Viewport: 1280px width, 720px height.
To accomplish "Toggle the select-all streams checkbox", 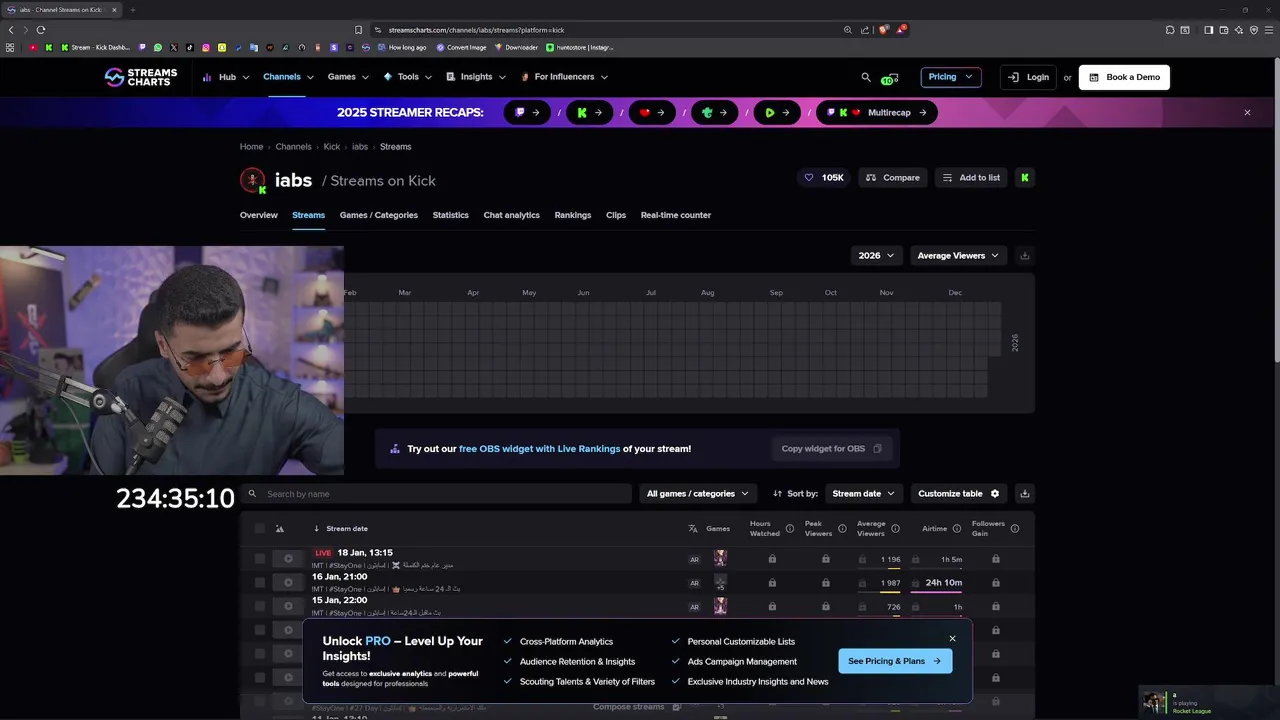I will click(x=260, y=529).
